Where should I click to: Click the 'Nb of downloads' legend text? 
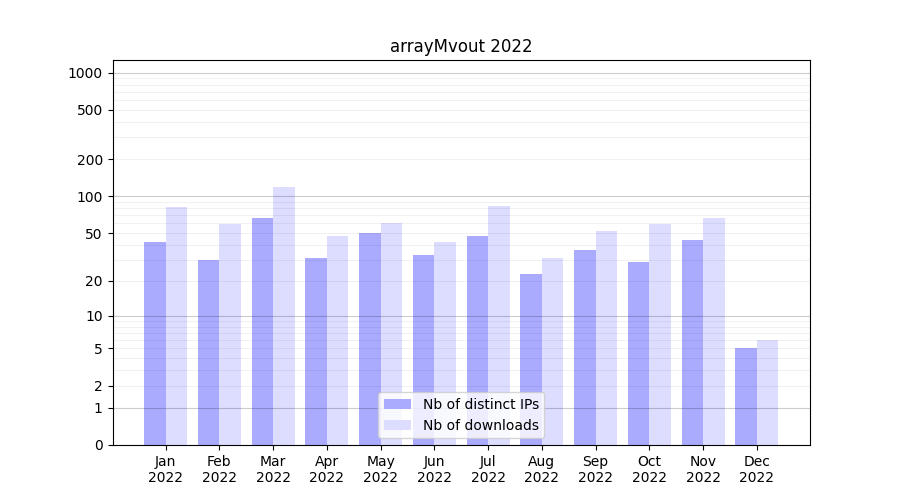tap(480, 425)
